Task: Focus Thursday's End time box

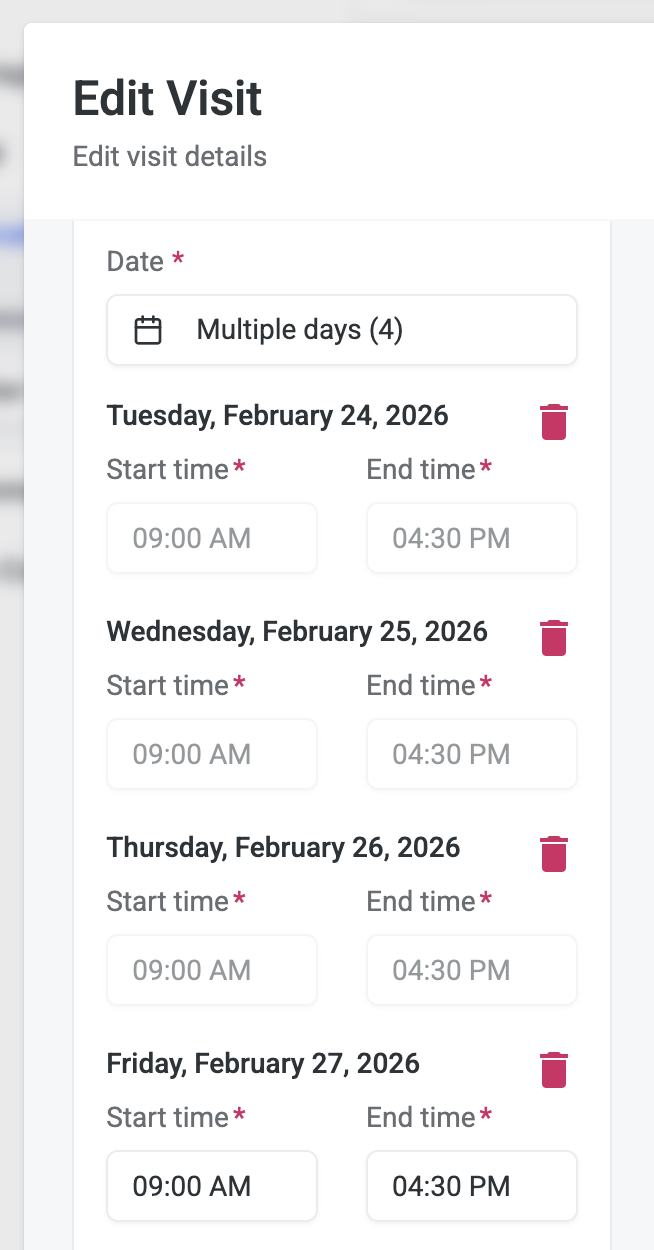Action: tap(471, 970)
